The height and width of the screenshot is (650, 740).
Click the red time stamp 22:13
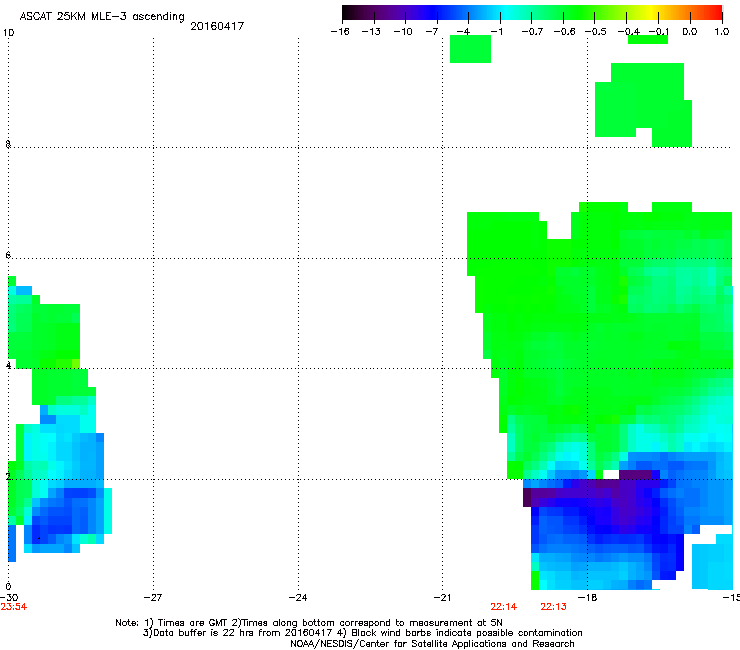point(553,607)
